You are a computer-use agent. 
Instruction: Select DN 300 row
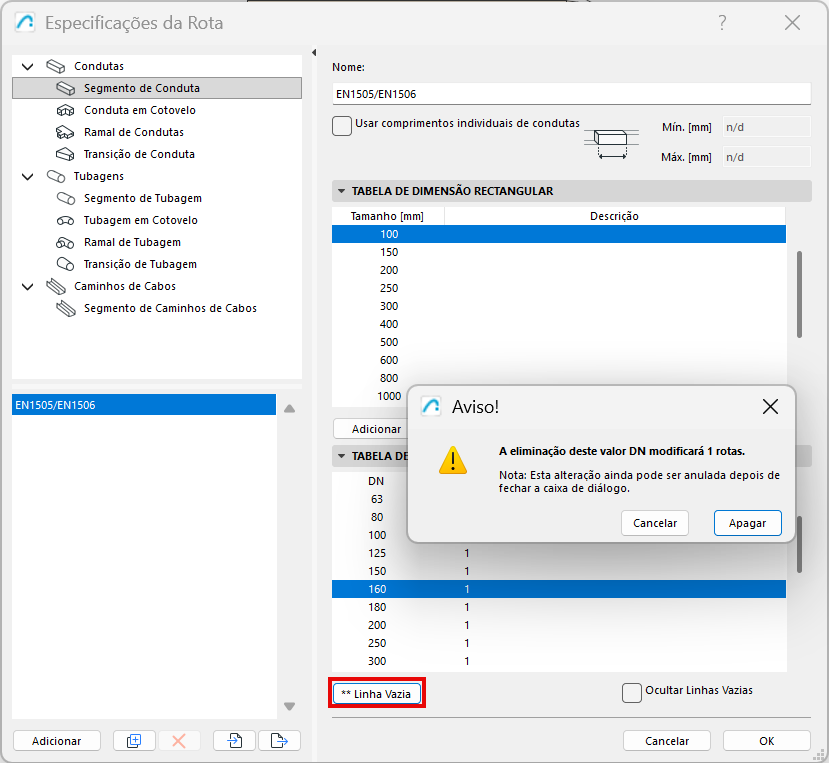click(559, 661)
